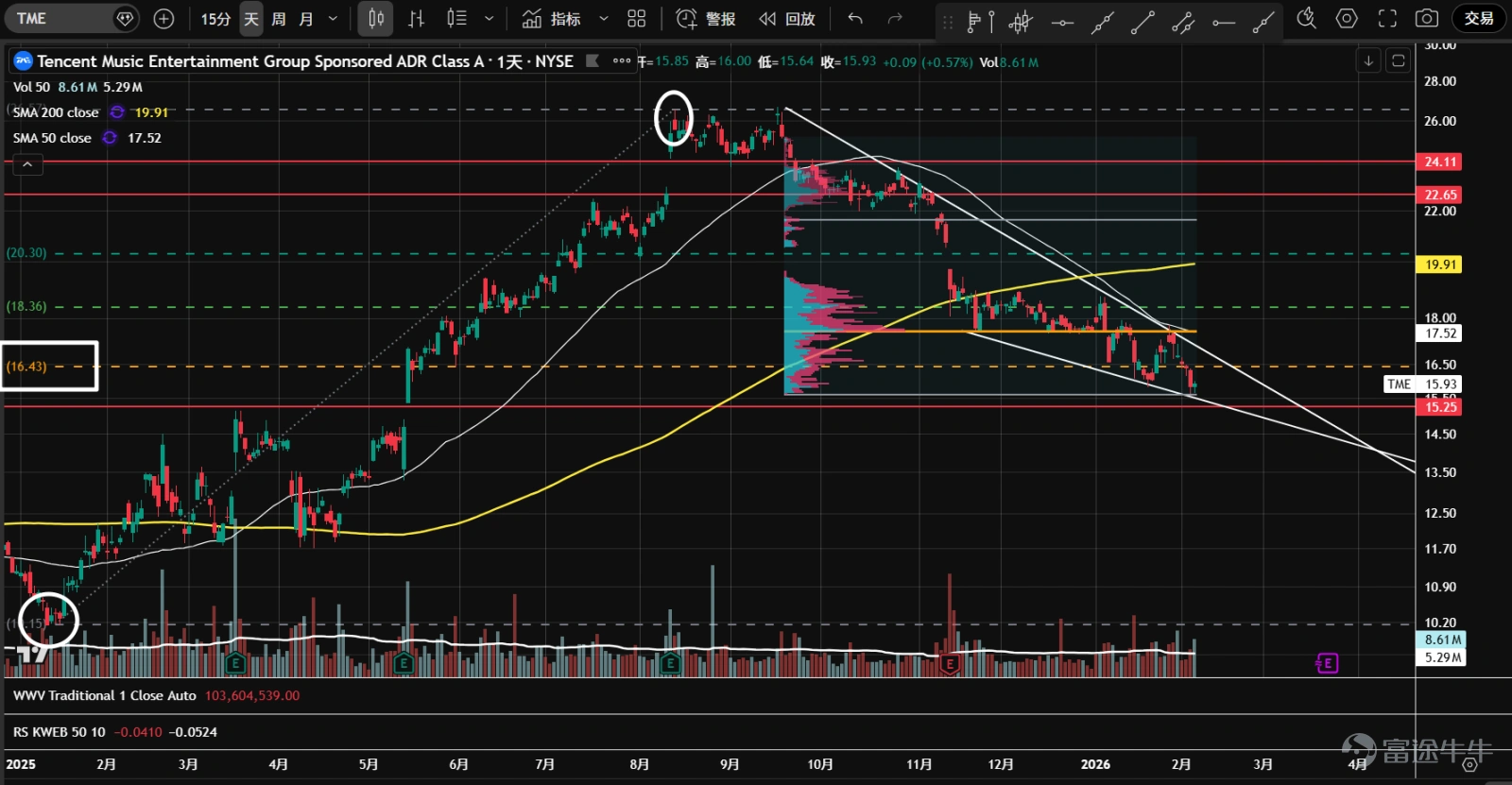The image size is (1512, 785).
Task: Open the 交易 trading panel
Action: click(1479, 18)
